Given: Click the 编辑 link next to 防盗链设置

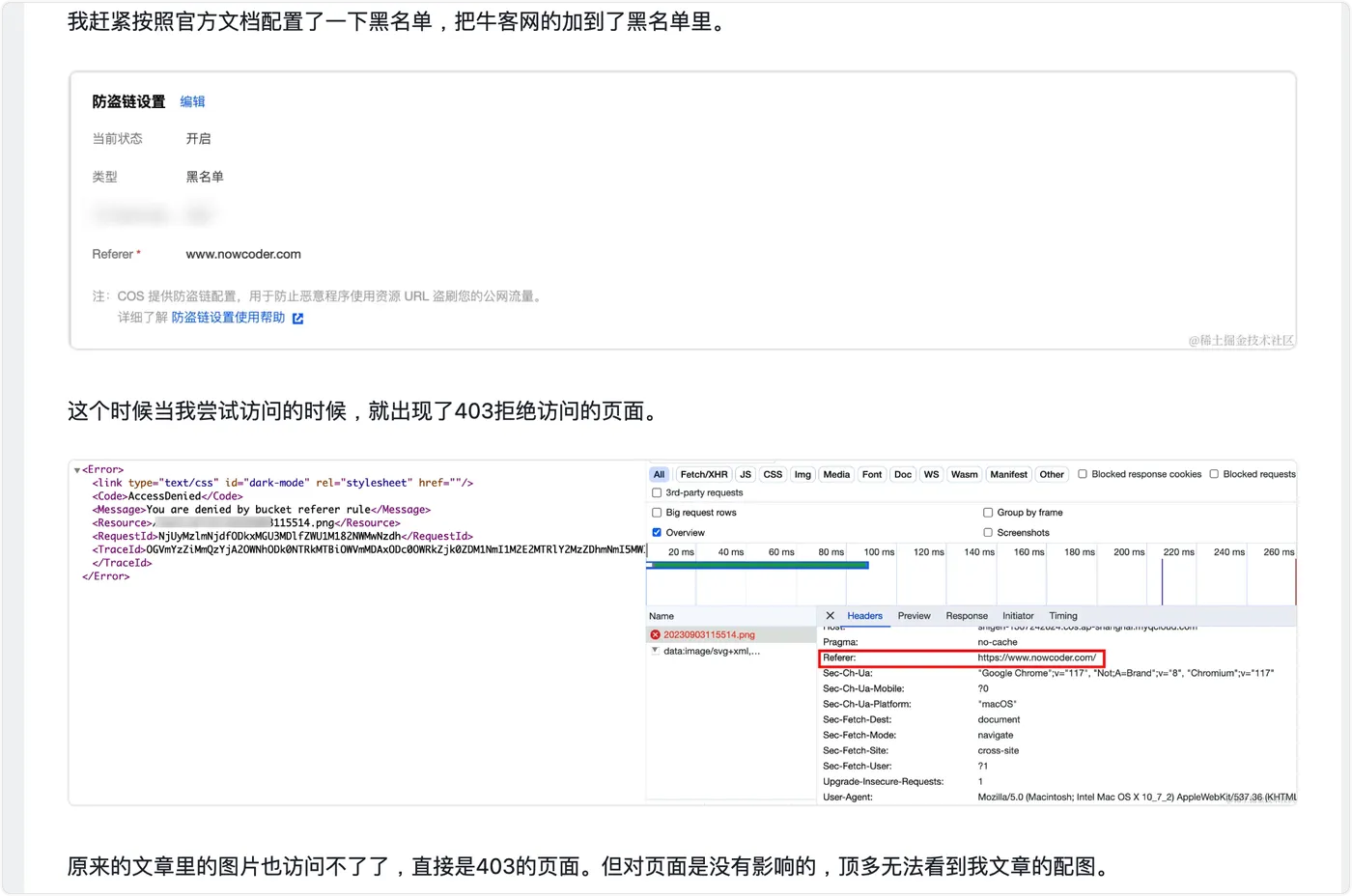Looking at the screenshot, I should (x=192, y=101).
